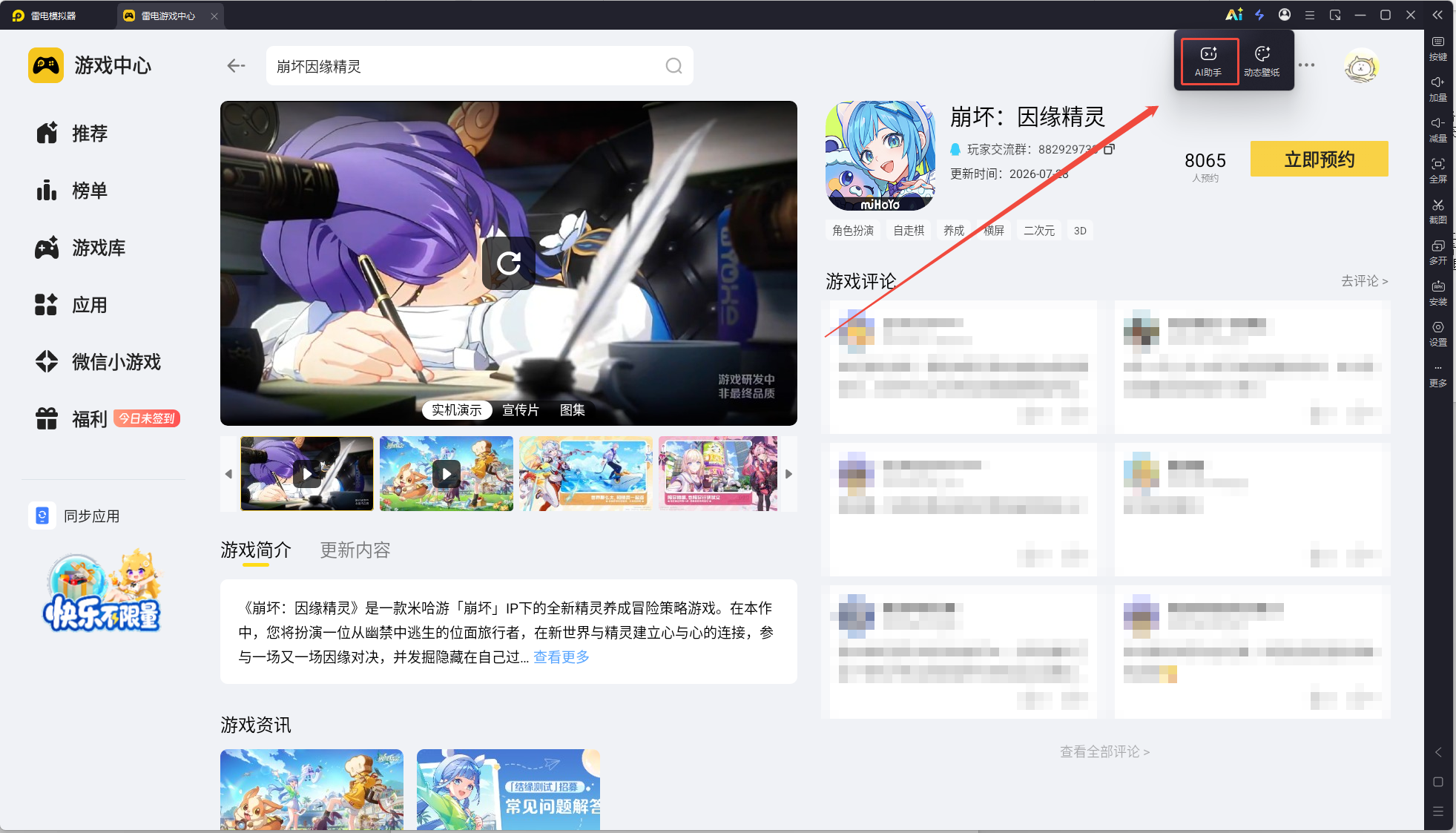Click the 安装 install APK icon
Viewport: 1456px width, 833px height.
[x=1438, y=293]
